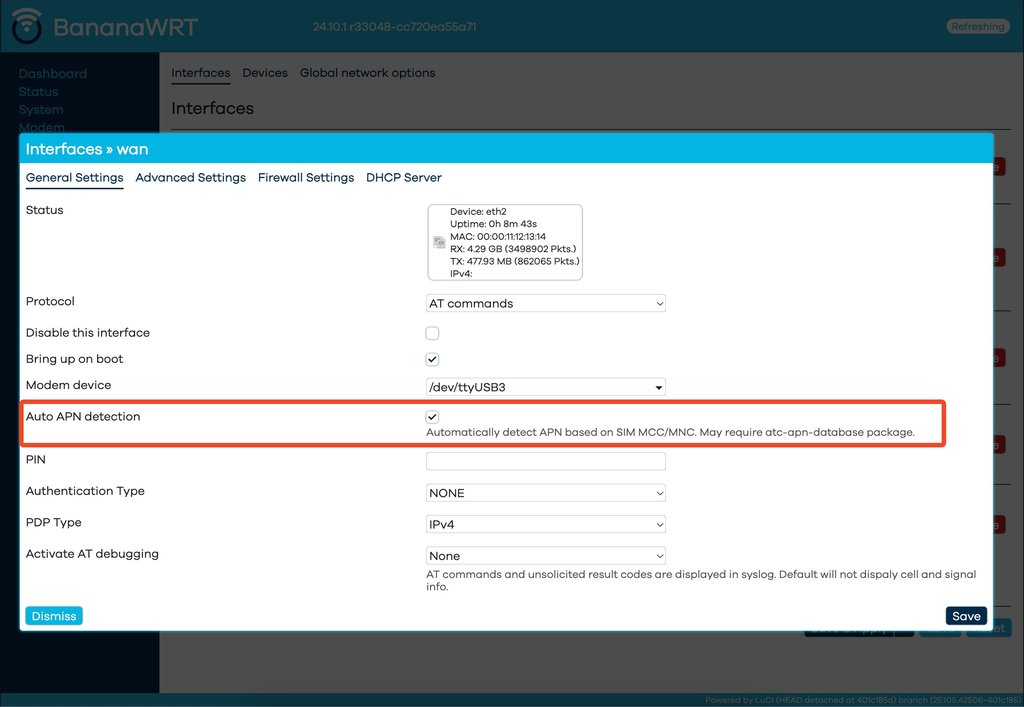This screenshot has width=1024, height=707.
Task: Open the Devices tab
Action: pyautogui.click(x=265, y=73)
